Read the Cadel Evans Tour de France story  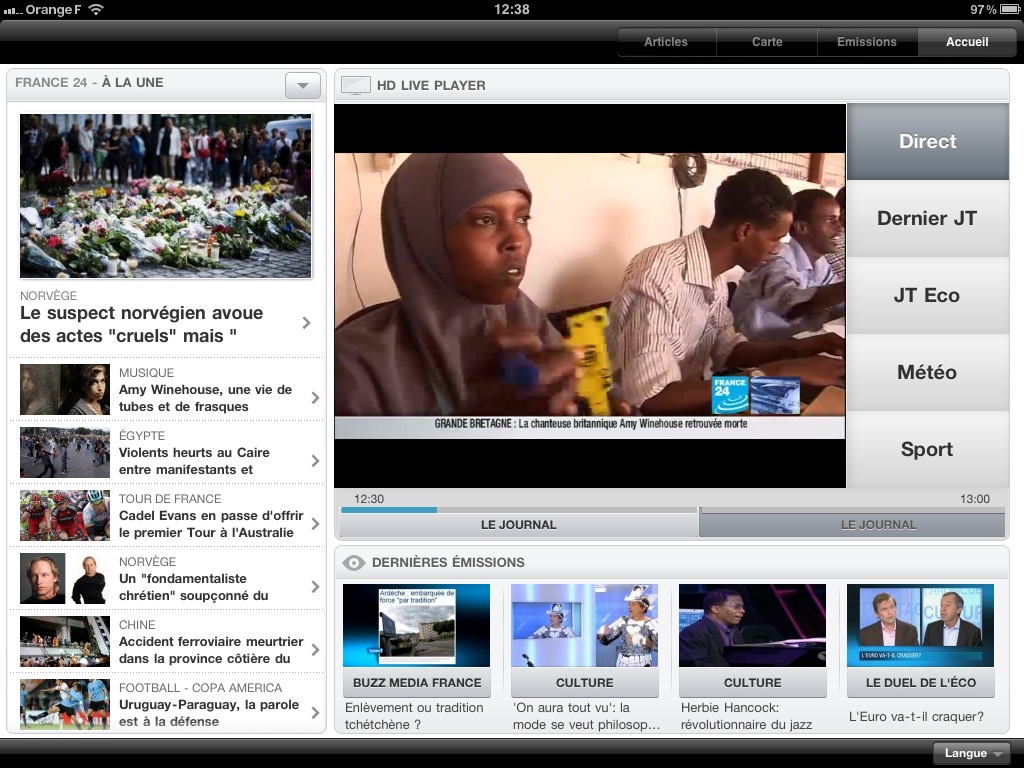(x=210, y=516)
